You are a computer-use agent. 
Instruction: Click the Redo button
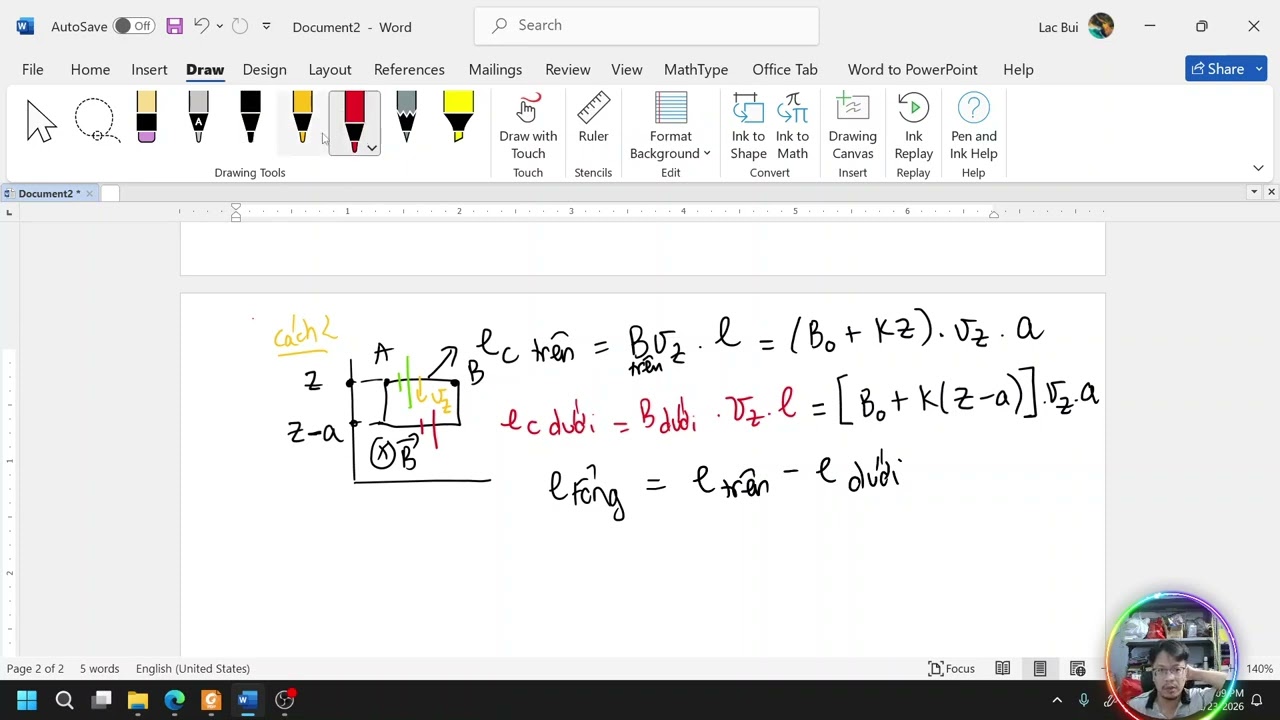[x=240, y=26]
